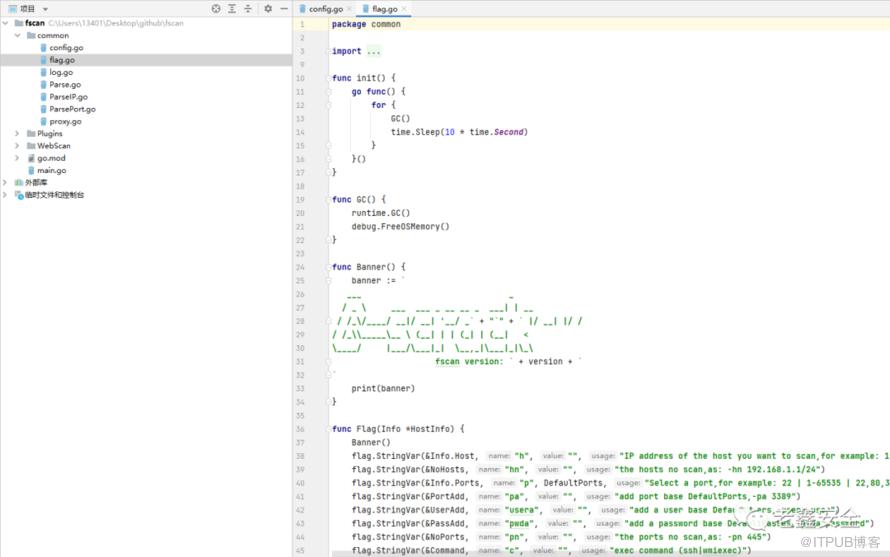The width and height of the screenshot is (890, 557).
Task: Expand the WebScan folder
Action: [x=17, y=145]
